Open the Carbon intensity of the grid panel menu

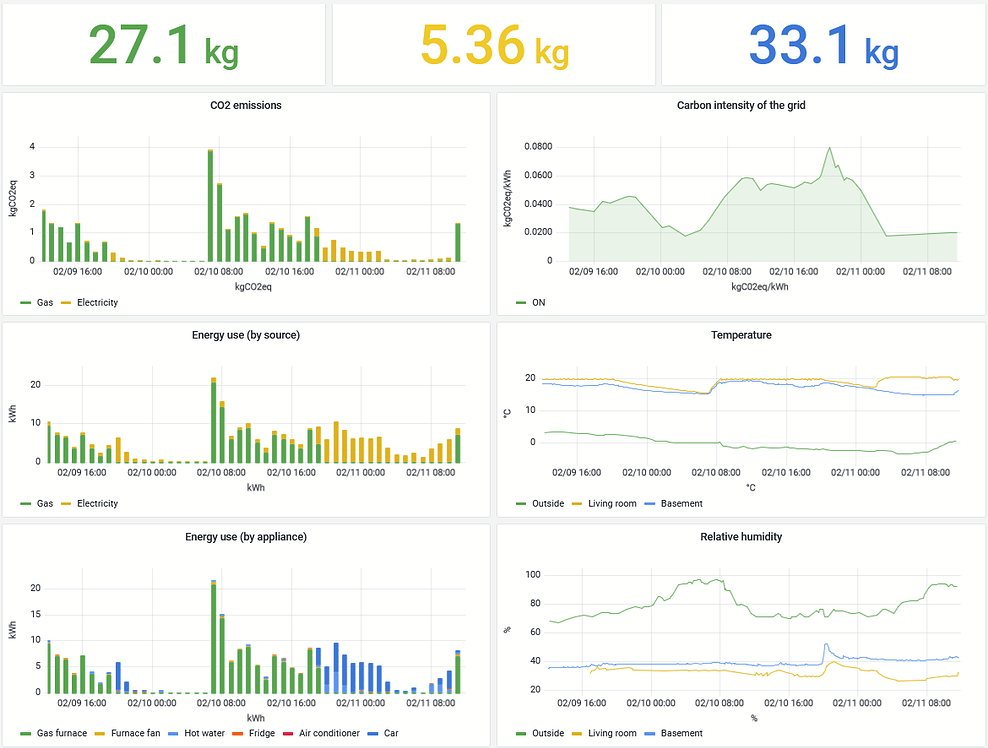coord(741,105)
